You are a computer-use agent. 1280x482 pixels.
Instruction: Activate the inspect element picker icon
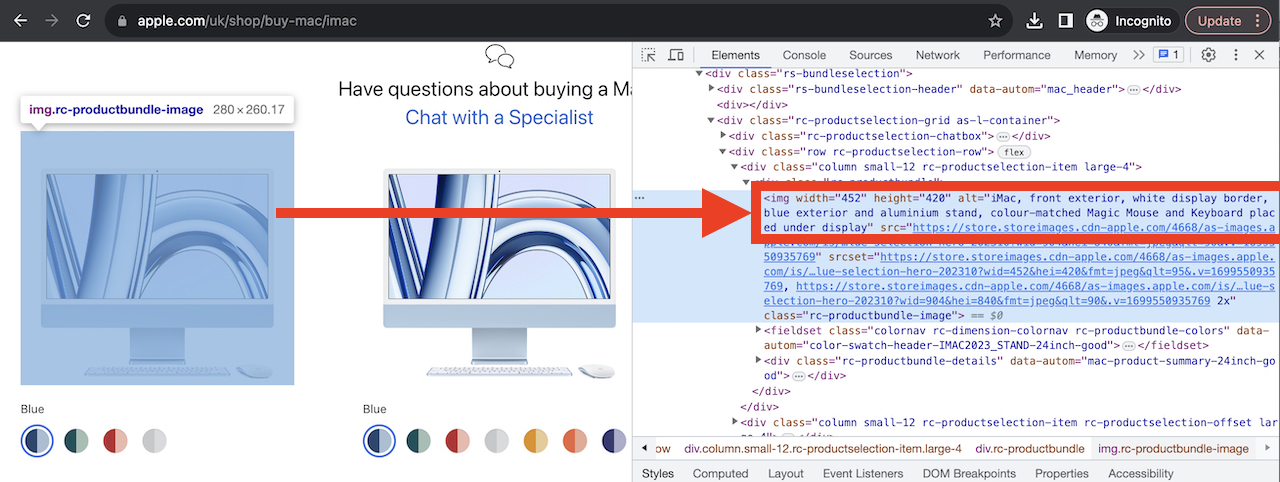[x=649, y=55]
